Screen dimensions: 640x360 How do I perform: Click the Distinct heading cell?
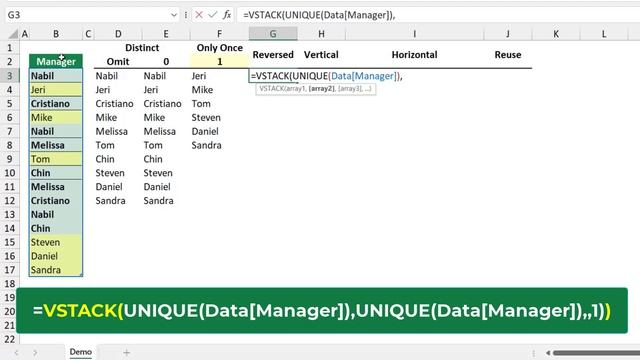(x=142, y=48)
